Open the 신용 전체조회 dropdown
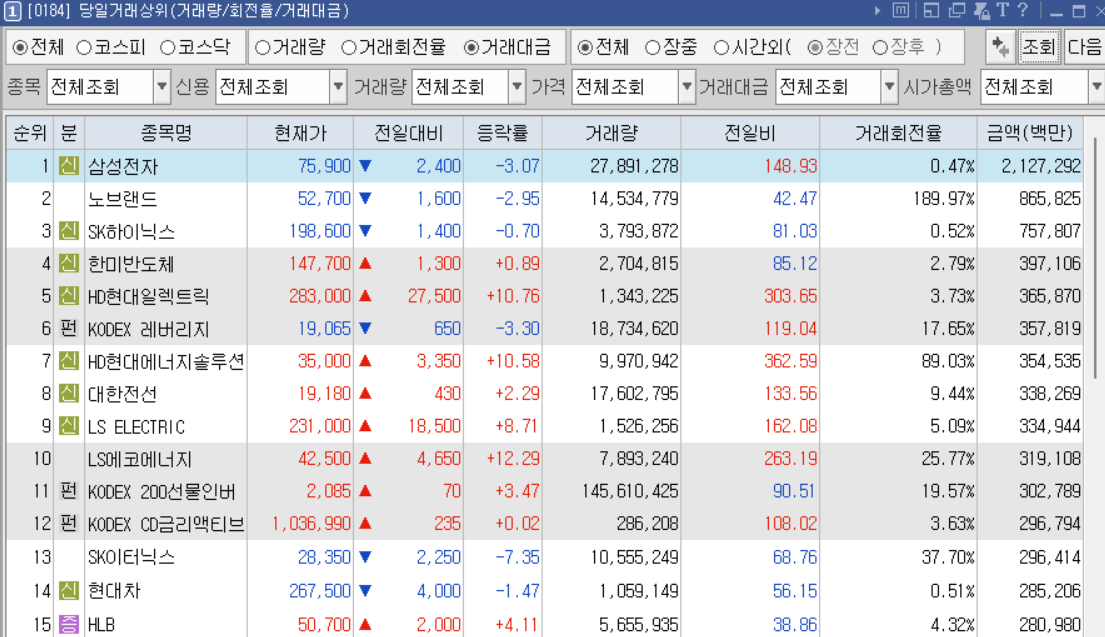 [x=338, y=87]
